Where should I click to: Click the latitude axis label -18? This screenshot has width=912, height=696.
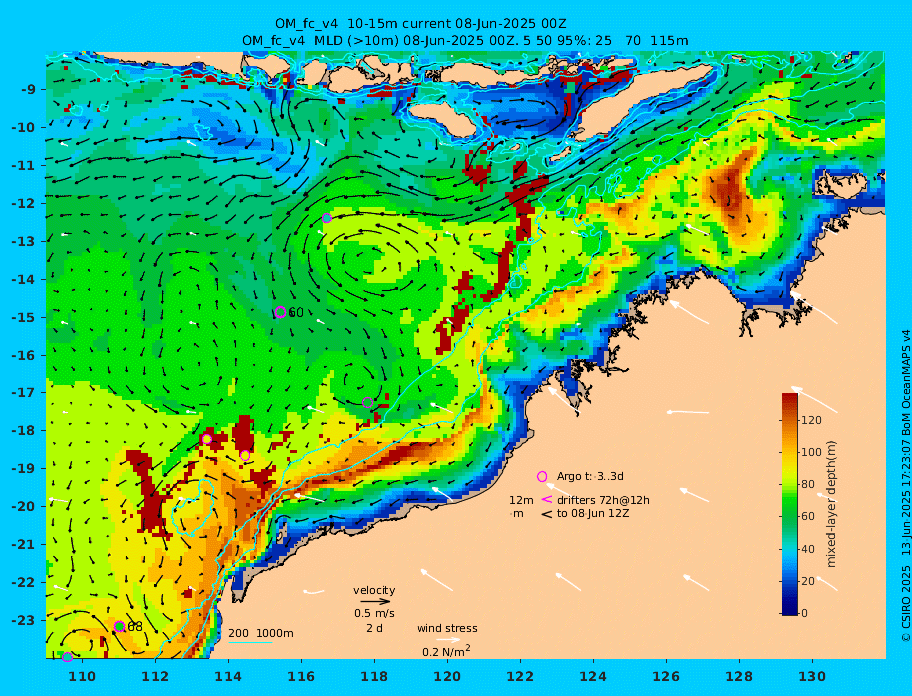pos(23,430)
